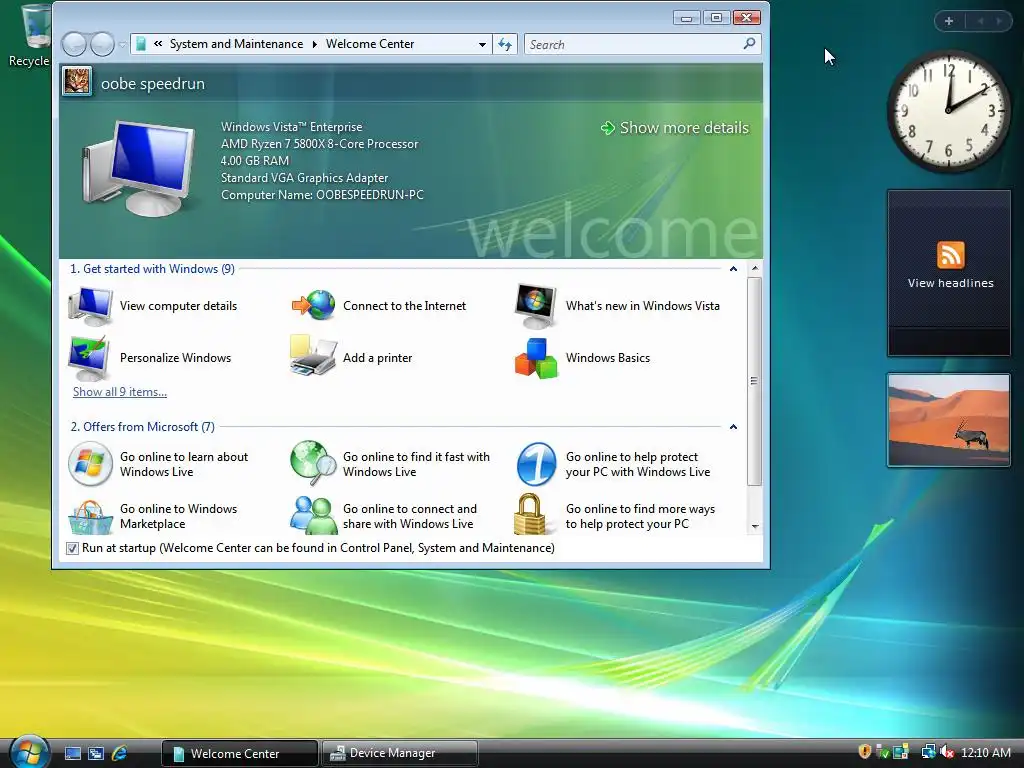Click the taskbar clock showing 12:10 AM
Viewport: 1024px width, 768px height.
click(x=985, y=753)
